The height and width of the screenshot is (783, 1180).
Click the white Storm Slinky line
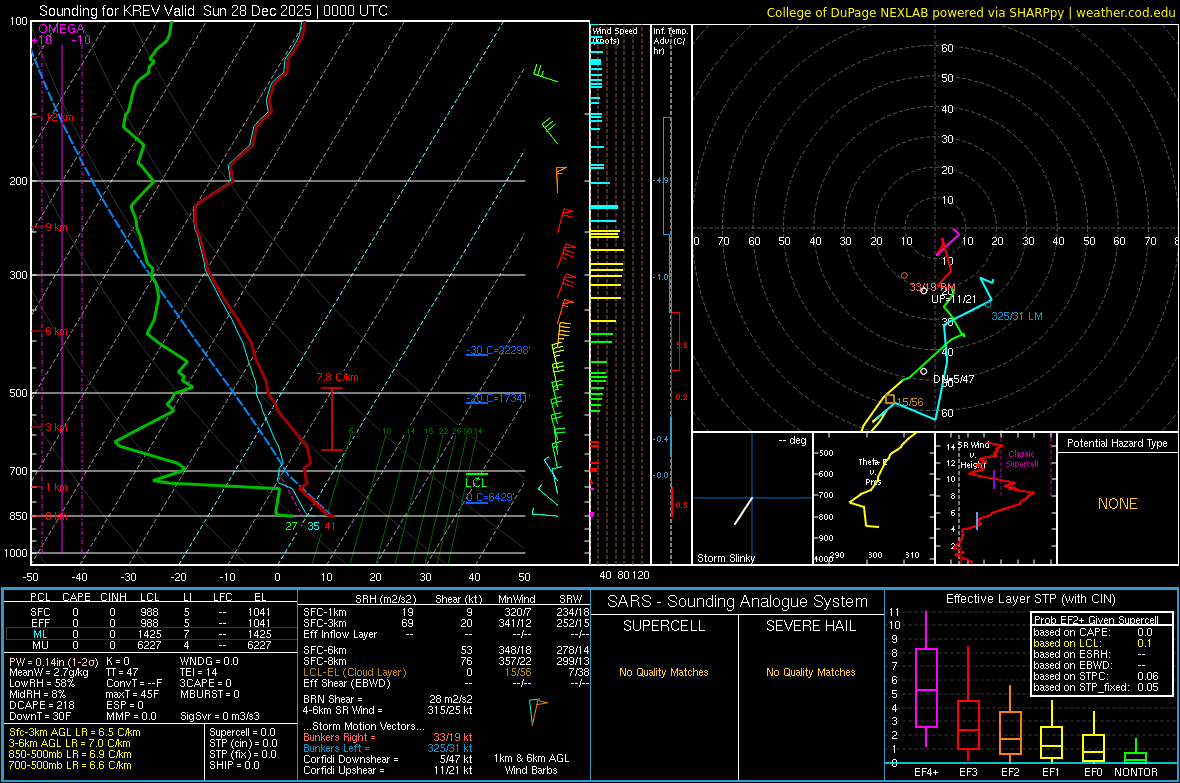point(743,511)
